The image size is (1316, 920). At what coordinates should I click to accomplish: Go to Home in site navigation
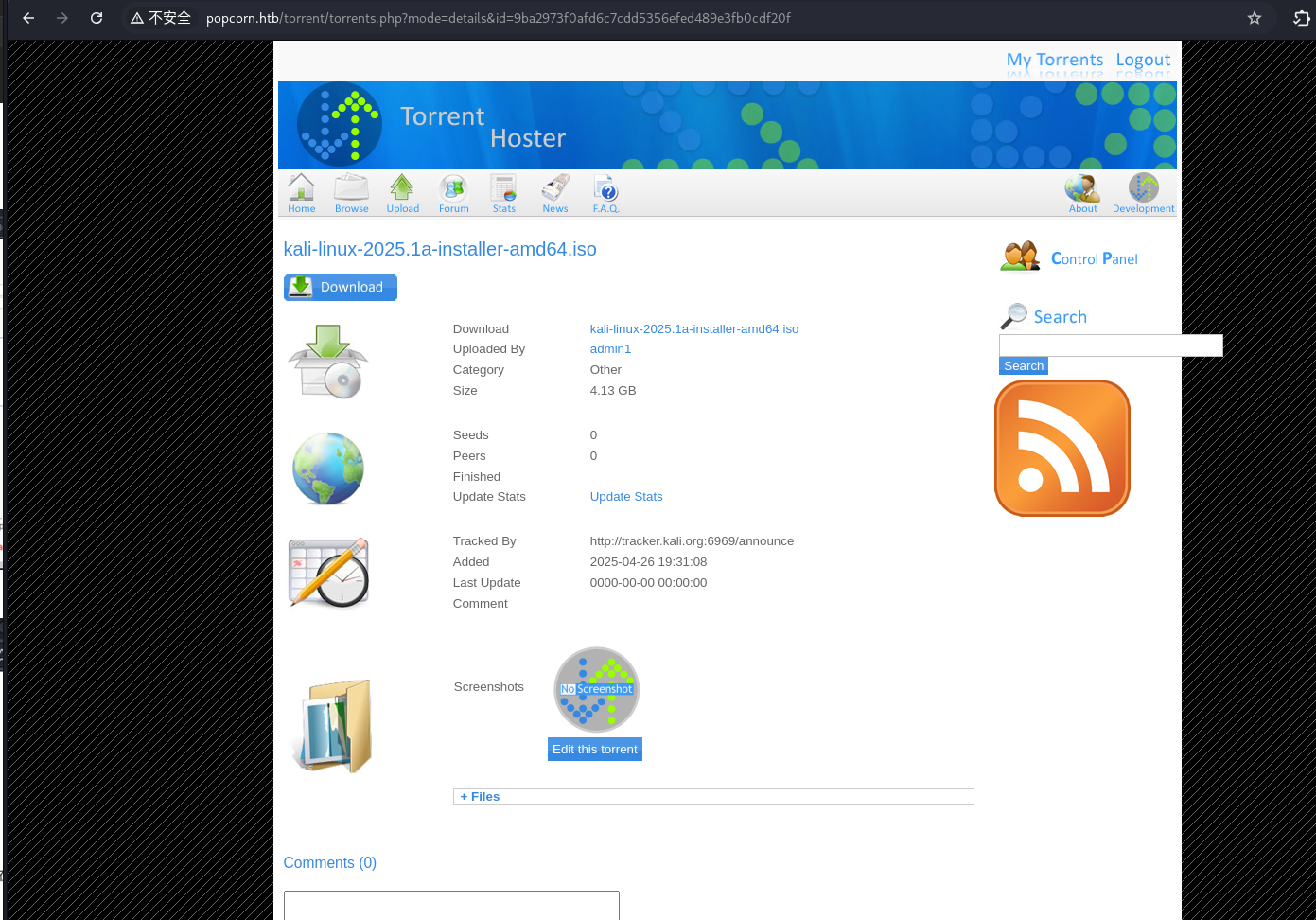301,193
